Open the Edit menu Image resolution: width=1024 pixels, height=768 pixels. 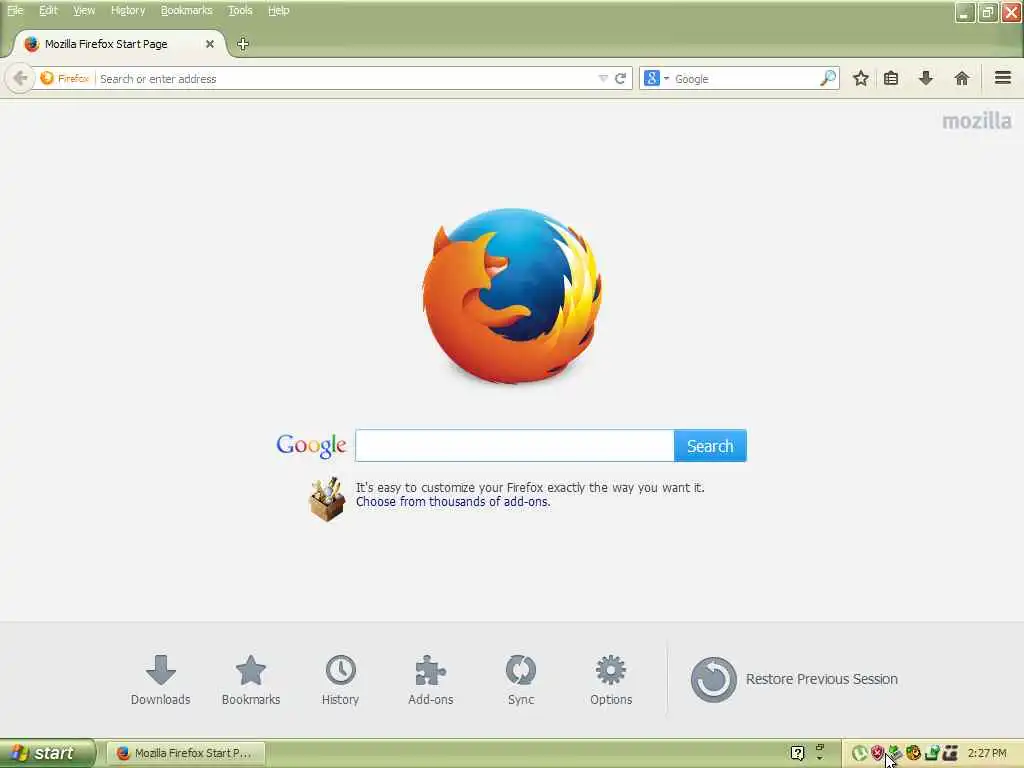click(x=48, y=10)
